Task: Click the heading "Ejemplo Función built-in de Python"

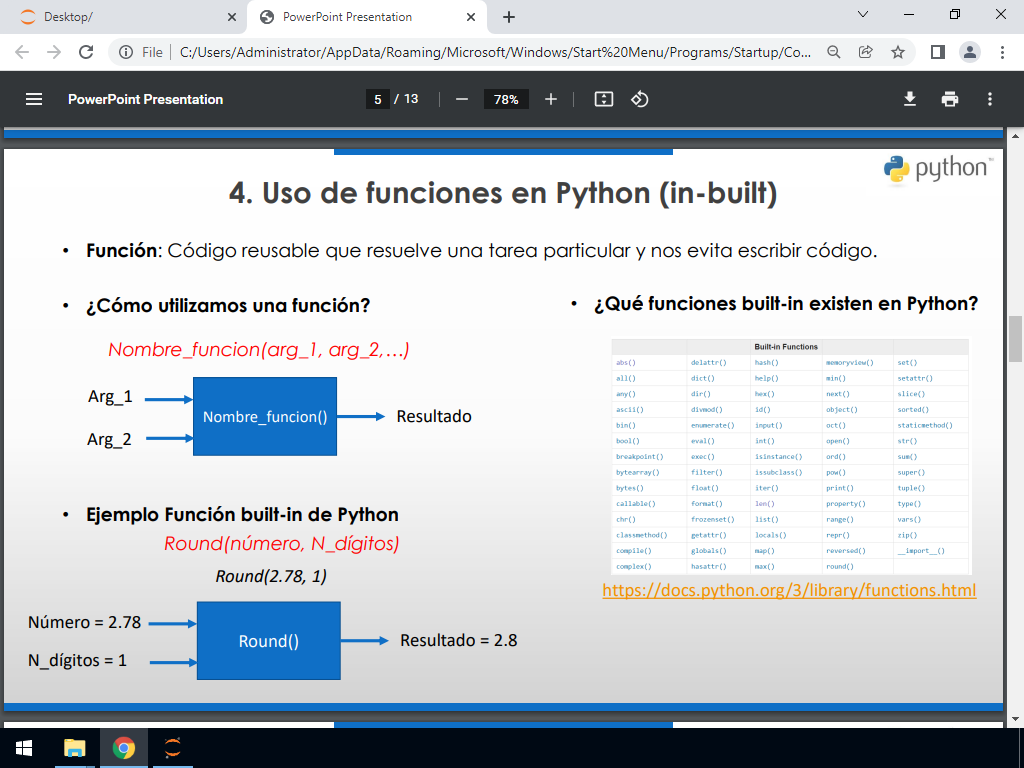Action: (242, 515)
